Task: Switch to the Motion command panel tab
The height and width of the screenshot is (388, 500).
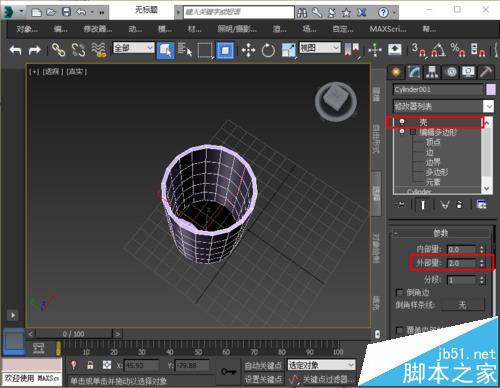Action: (x=451, y=72)
